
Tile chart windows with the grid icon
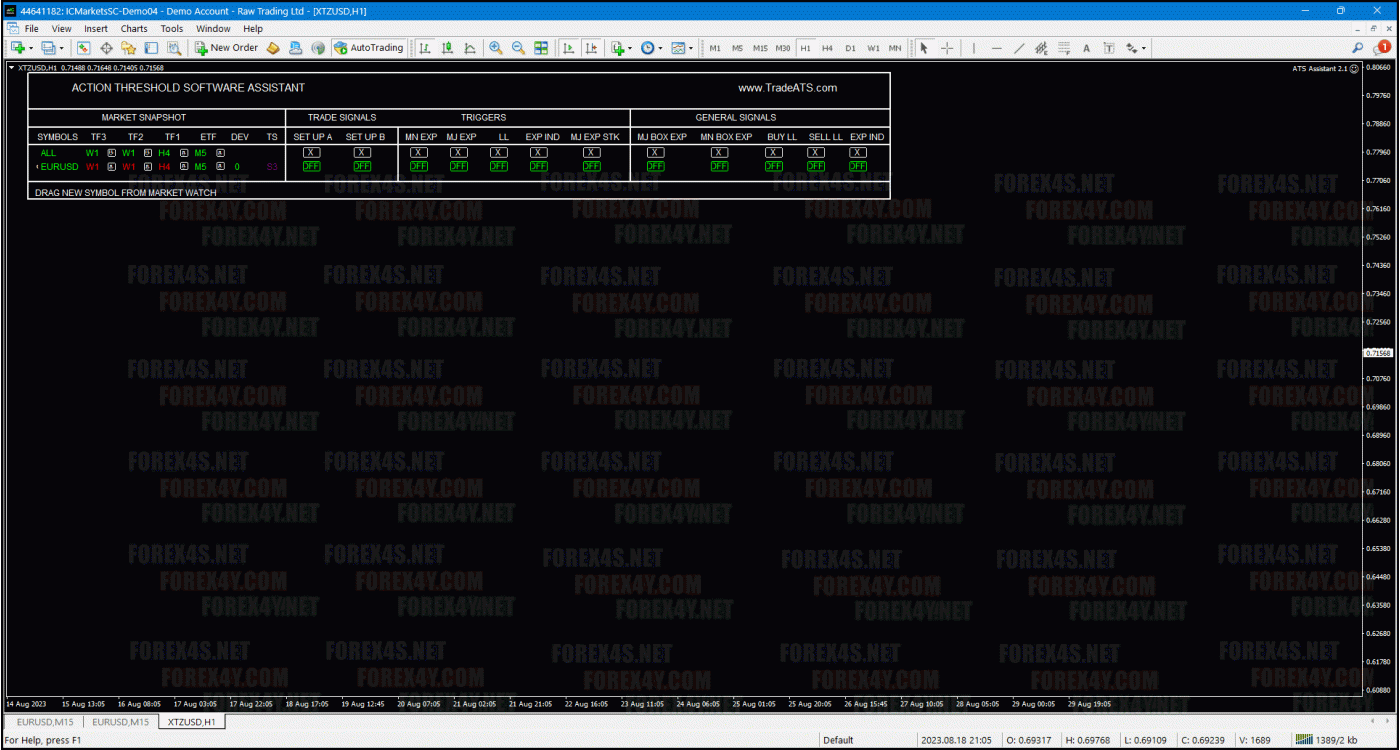pos(541,48)
